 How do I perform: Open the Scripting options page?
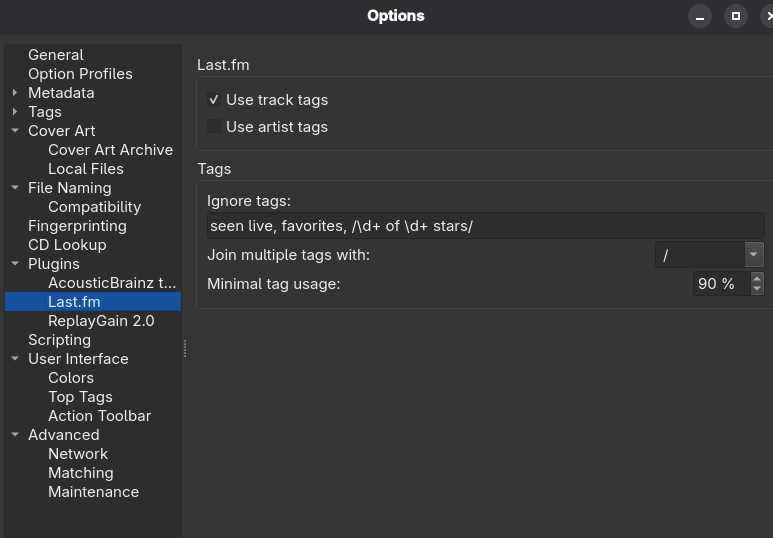point(59,340)
